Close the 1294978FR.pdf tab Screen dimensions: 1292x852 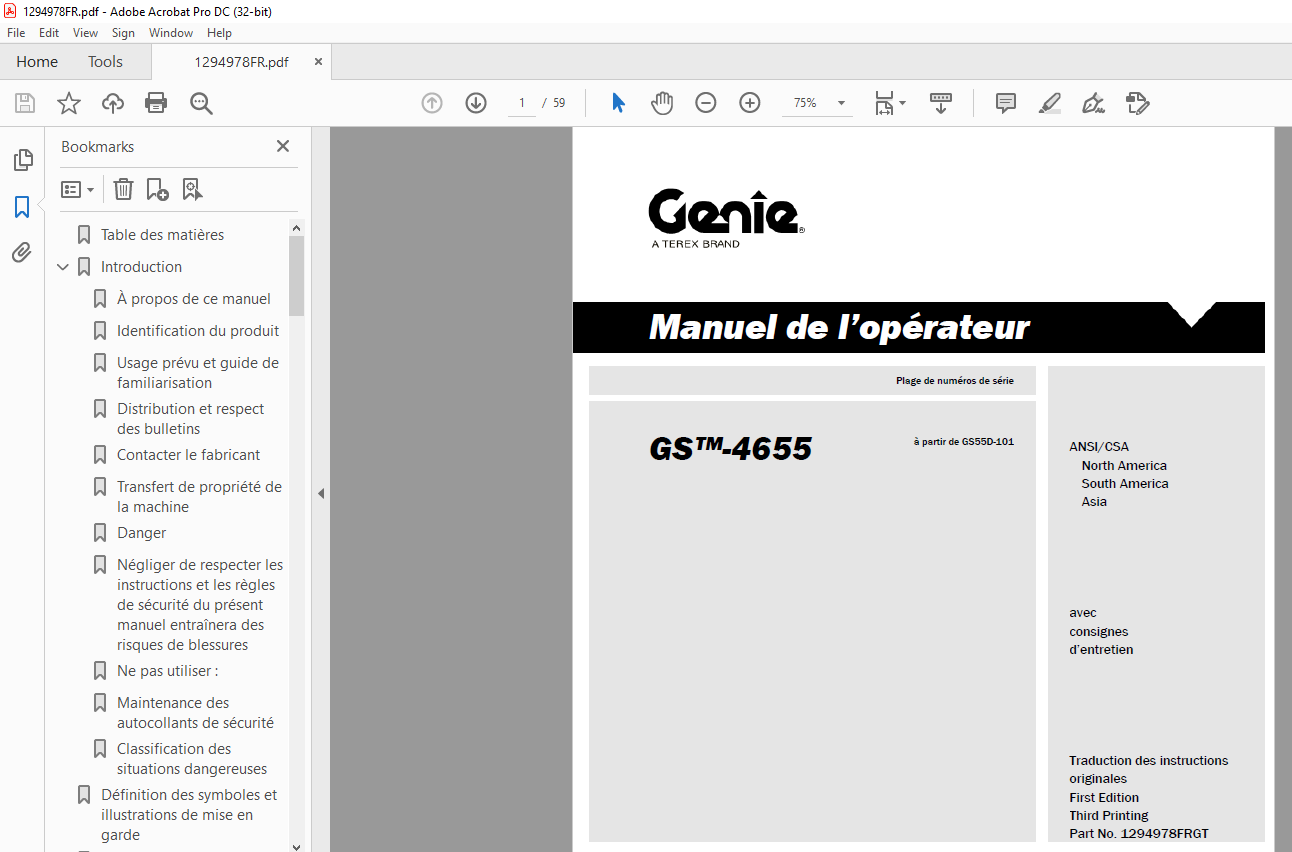(318, 62)
